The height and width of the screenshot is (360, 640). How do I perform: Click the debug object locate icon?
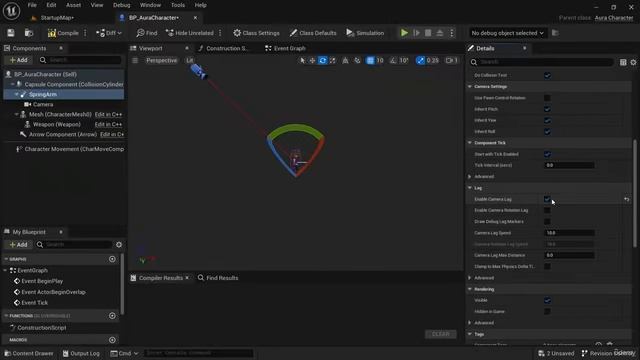(x=555, y=33)
